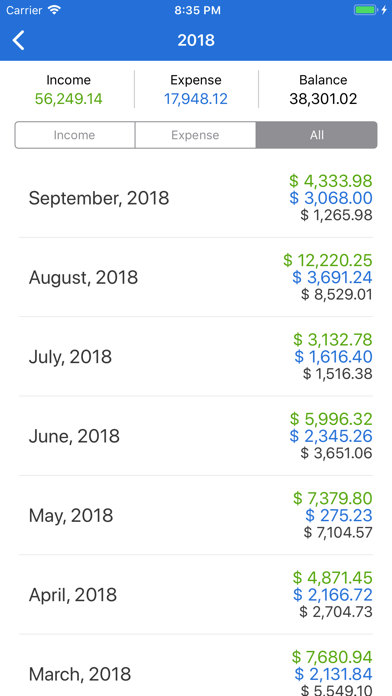
Task: Select the All segment filter
Action: click(317, 135)
